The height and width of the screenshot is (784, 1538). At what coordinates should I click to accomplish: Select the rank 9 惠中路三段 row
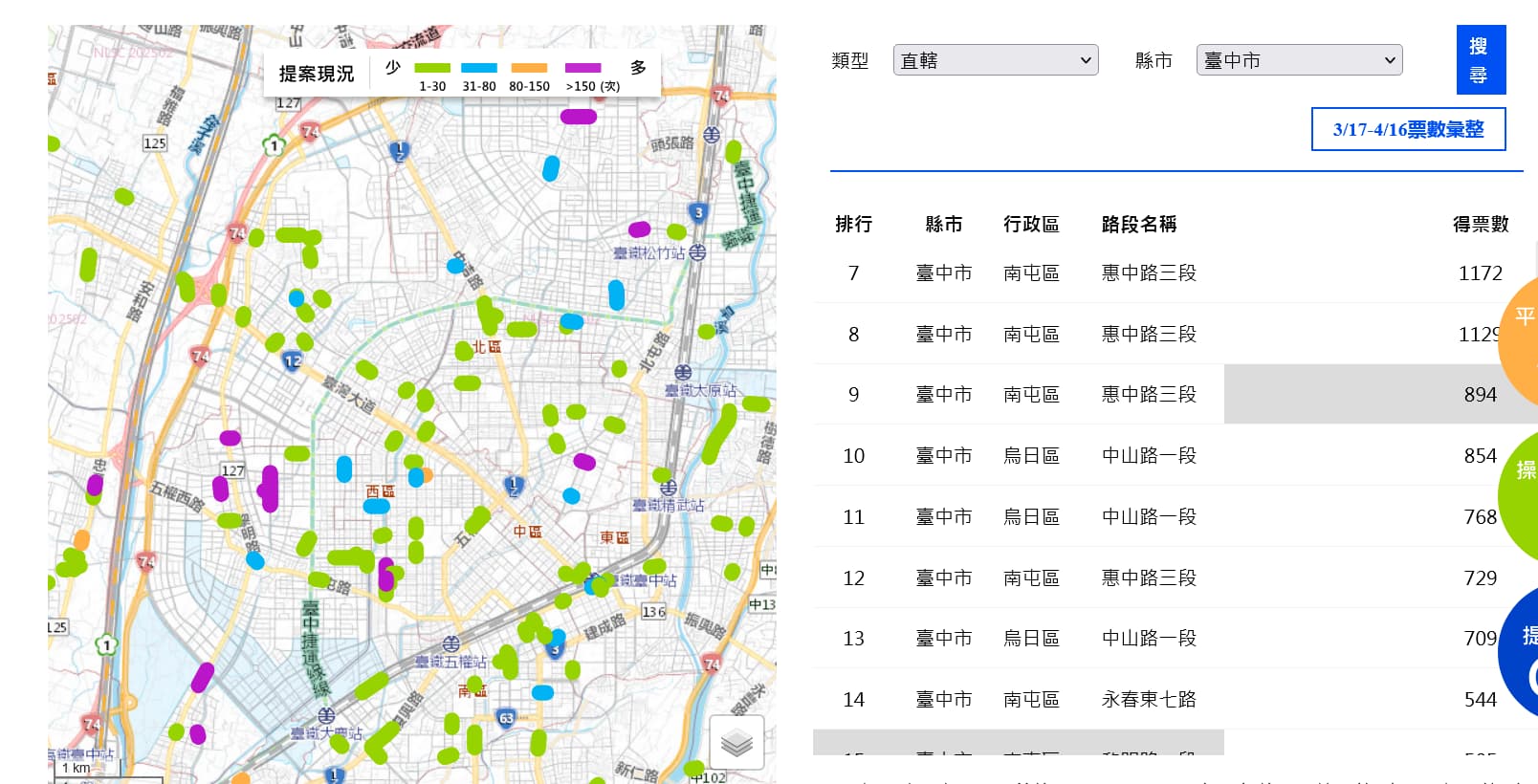pyautogui.click(x=1148, y=394)
